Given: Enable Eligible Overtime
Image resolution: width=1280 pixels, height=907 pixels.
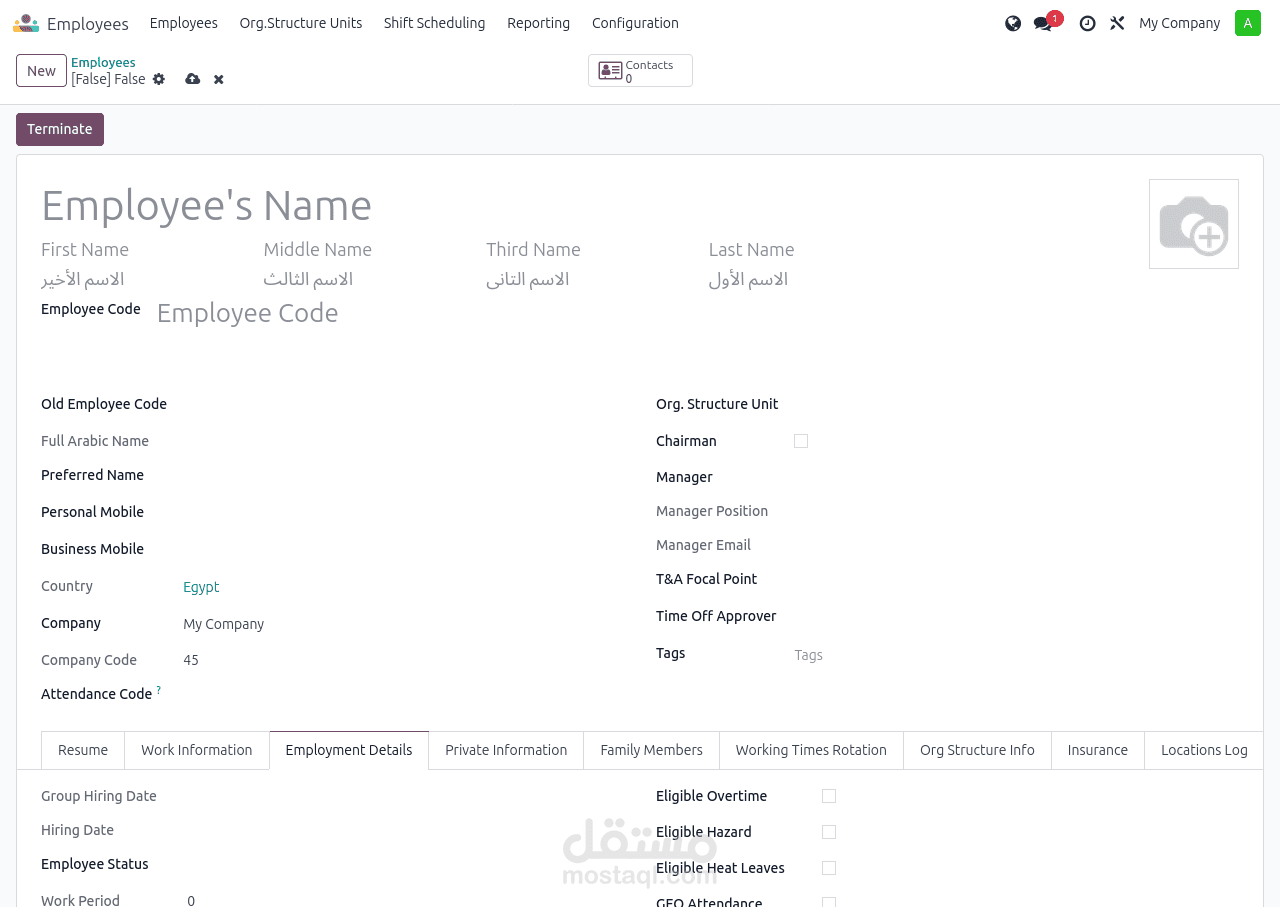Looking at the screenshot, I should [828, 796].
